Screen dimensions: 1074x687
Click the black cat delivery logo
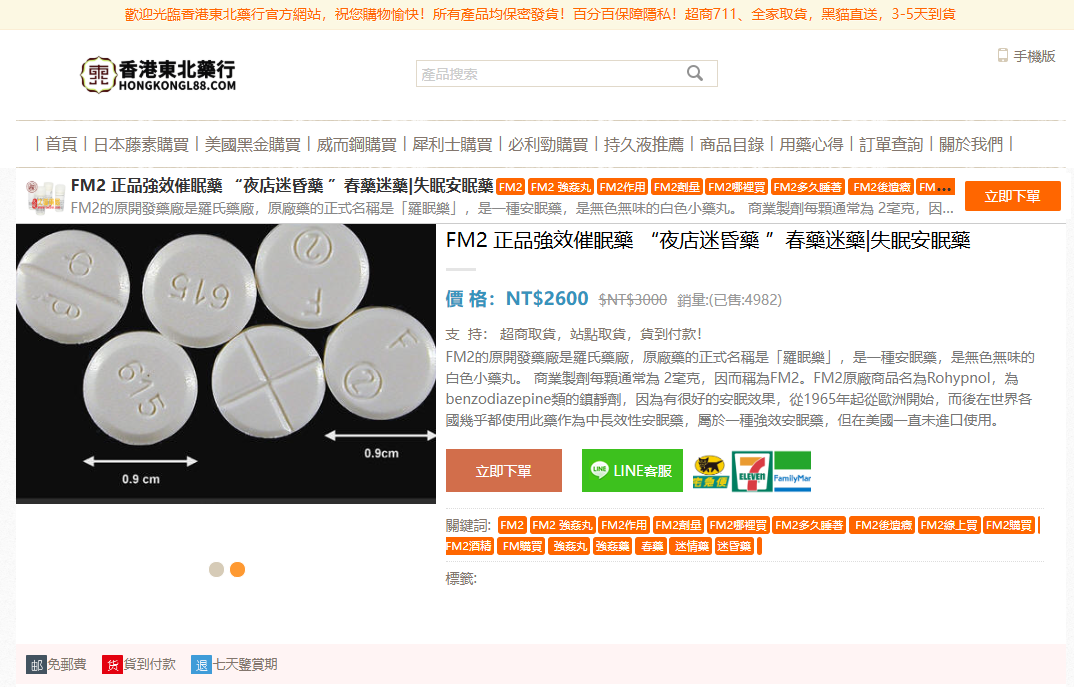point(710,471)
